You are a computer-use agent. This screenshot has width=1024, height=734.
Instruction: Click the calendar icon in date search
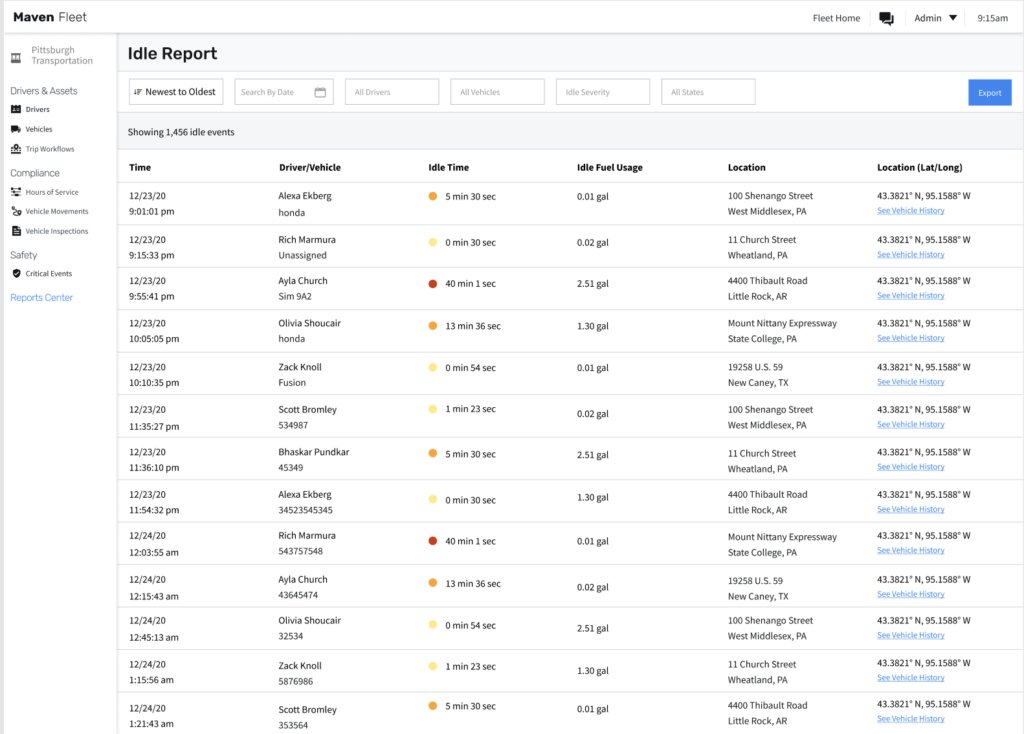[x=320, y=92]
